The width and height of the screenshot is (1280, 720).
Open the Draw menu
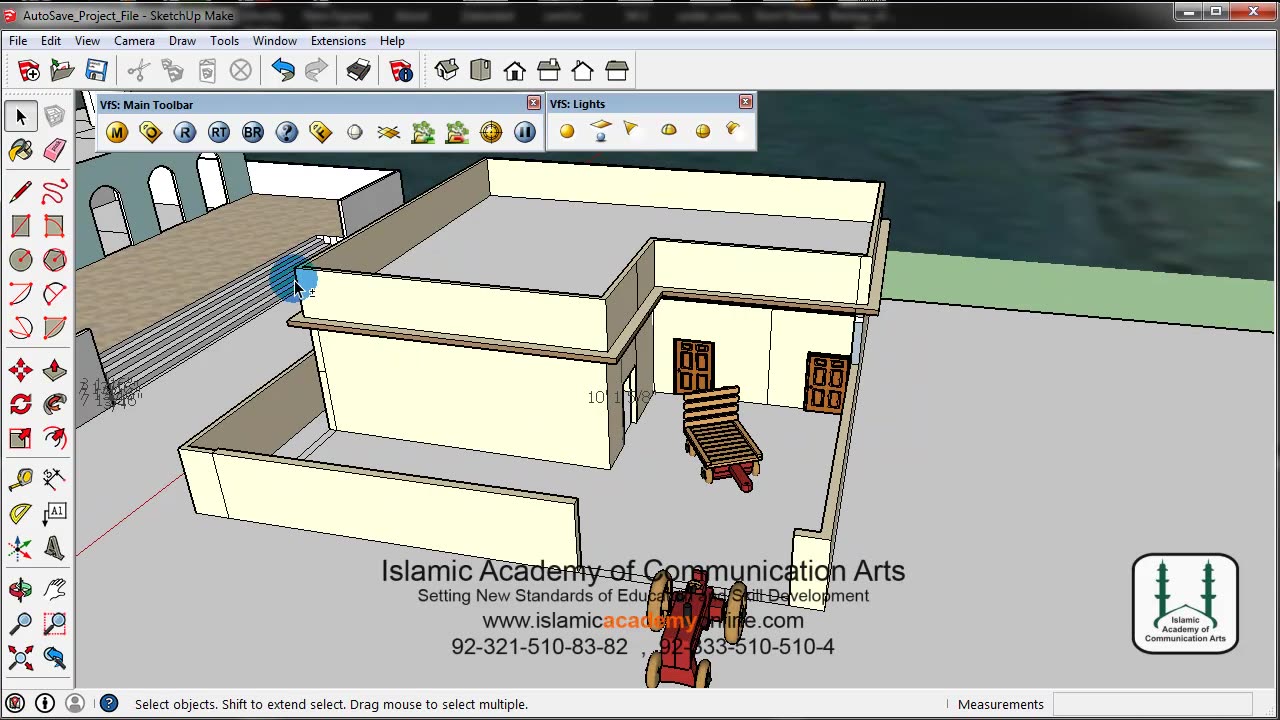pyautogui.click(x=182, y=41)
